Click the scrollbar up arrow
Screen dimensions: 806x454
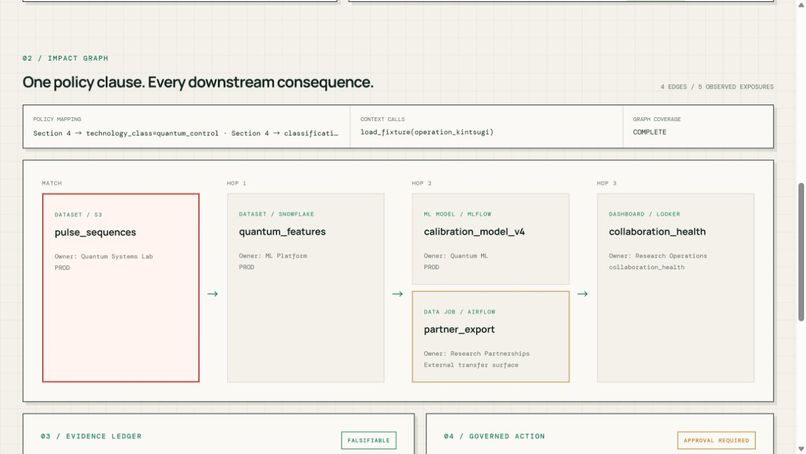click(x=801, y=5)
